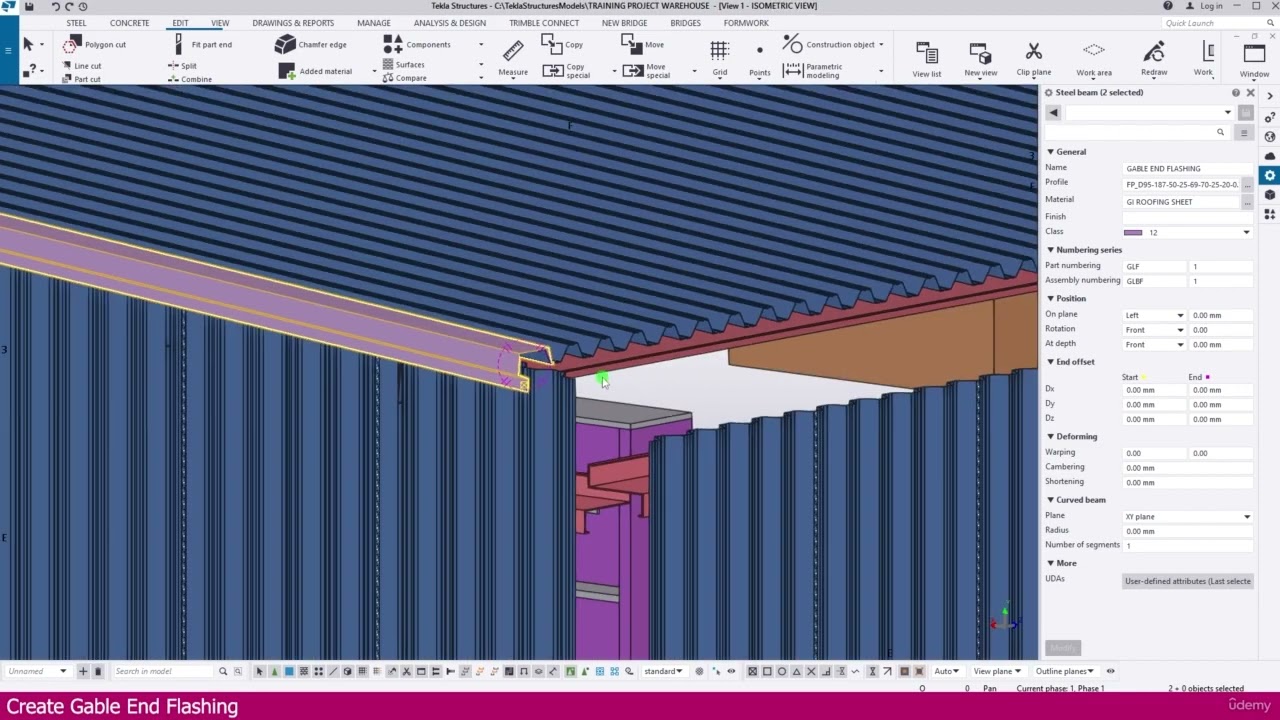Viewport: 1280px width, 720px height.
Task: Open the standard selection filter dropdown
Action: [x=664, y=671]
